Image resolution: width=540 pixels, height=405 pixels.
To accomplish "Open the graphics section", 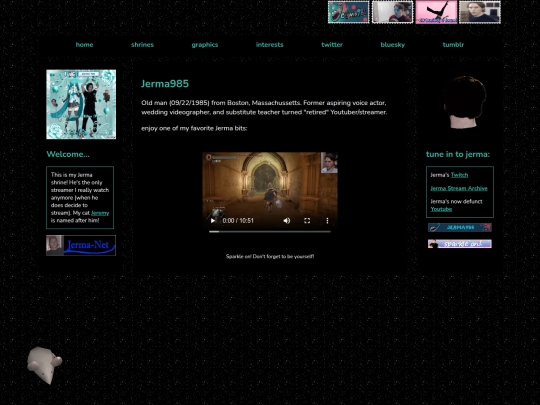I will pyautogui.click(x=205, y=45).
